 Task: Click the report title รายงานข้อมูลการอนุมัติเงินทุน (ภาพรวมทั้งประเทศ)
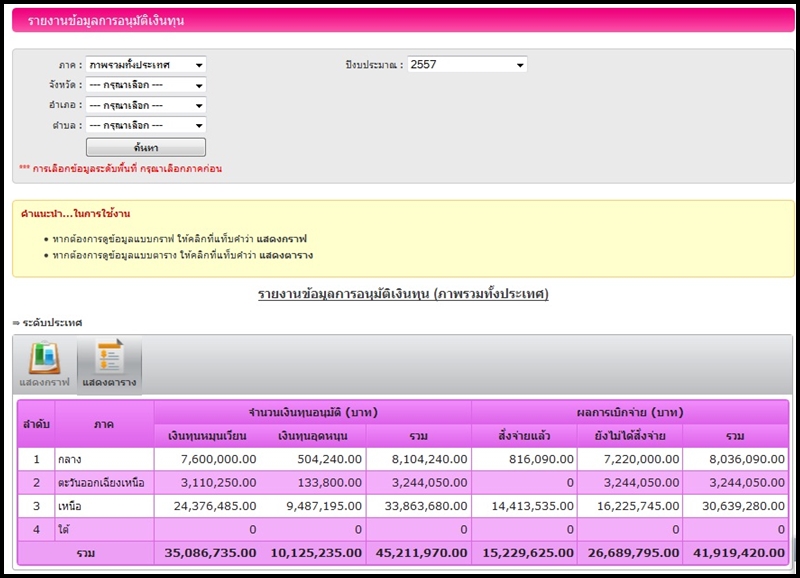point(403,294)
